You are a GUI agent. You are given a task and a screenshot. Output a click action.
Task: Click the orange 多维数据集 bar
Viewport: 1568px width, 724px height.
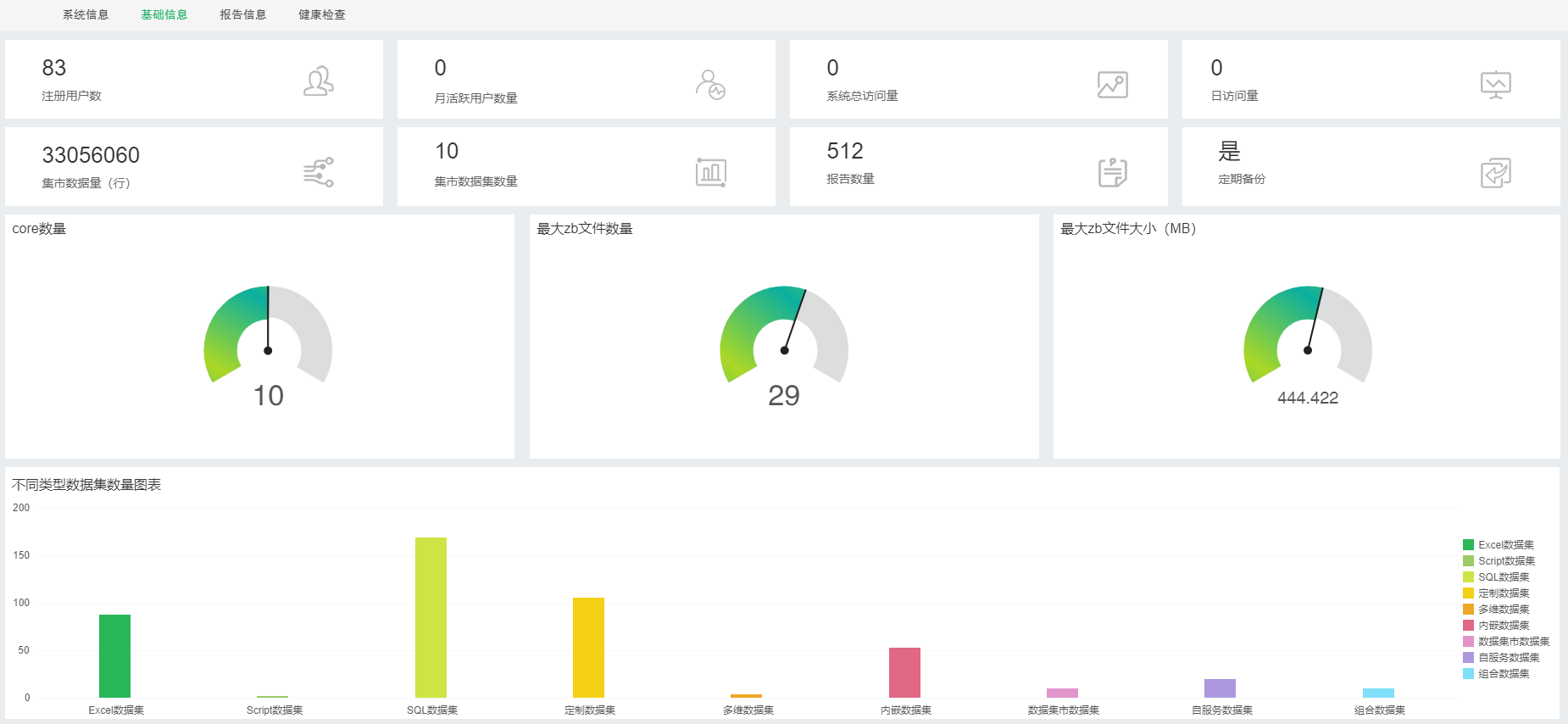tap(746, 696)
